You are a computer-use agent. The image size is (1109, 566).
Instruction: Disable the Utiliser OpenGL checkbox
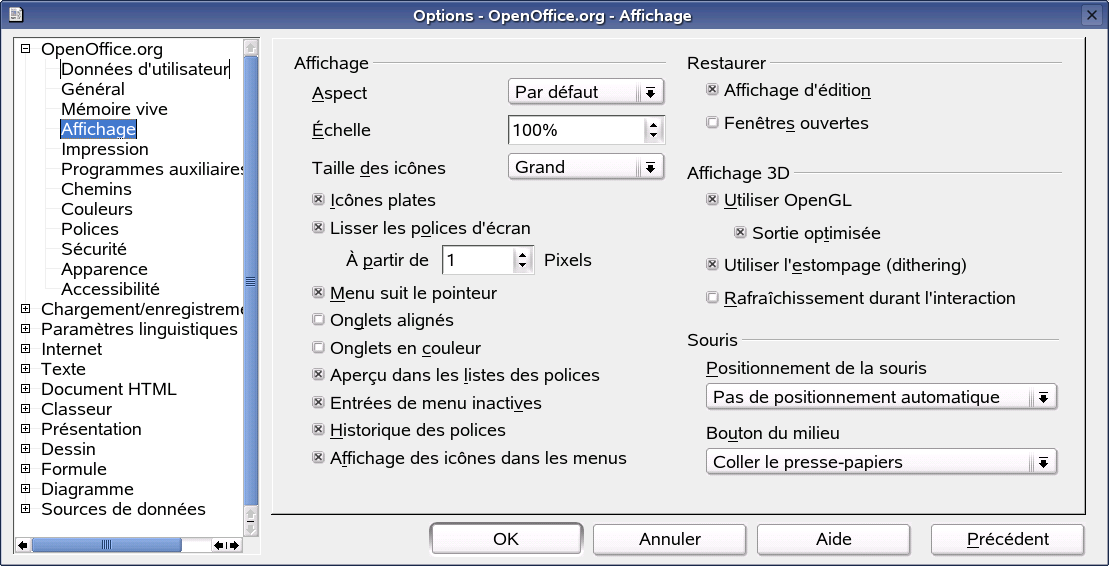point(713,200)
